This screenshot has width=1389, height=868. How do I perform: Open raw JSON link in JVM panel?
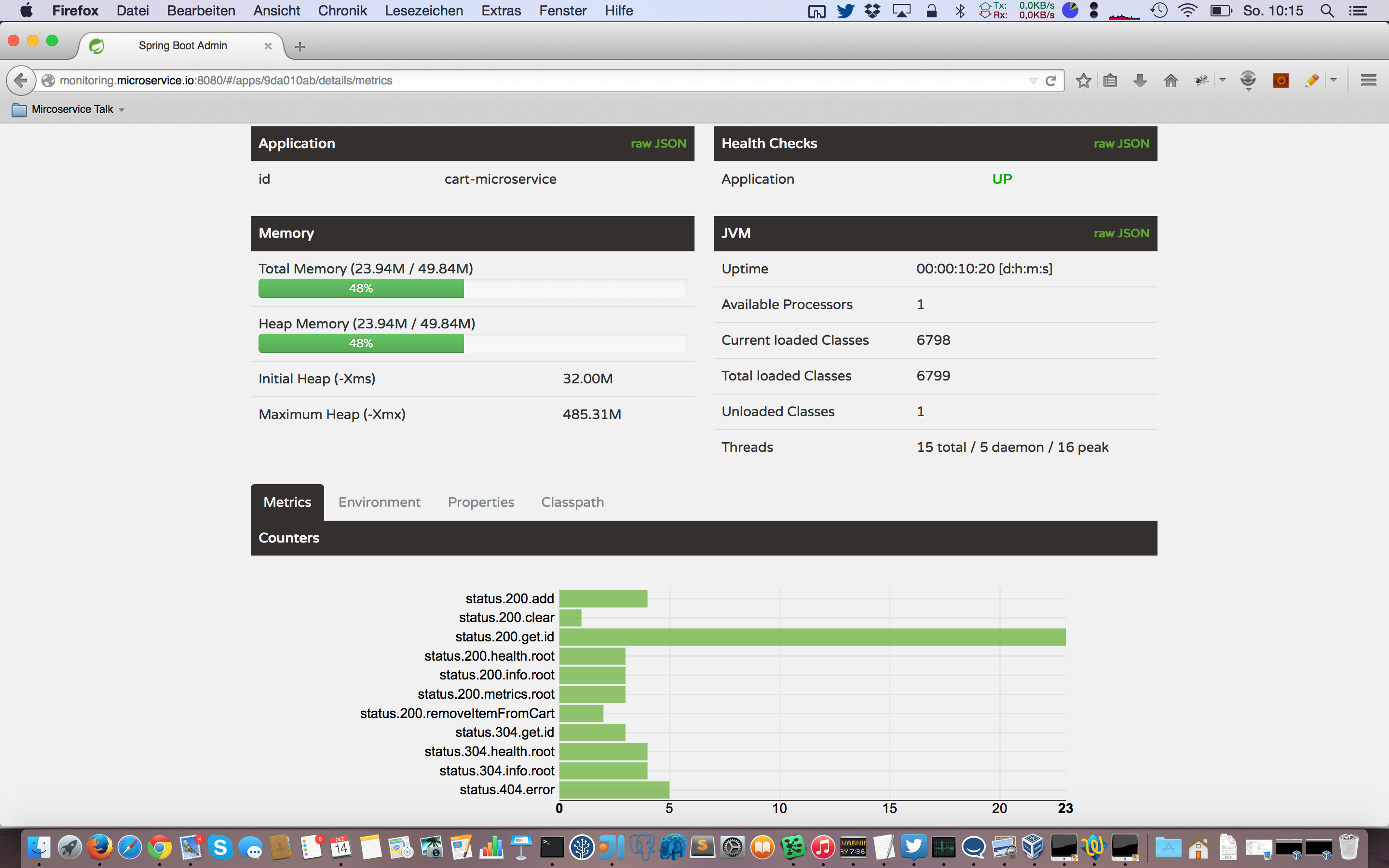[1120, 233]
